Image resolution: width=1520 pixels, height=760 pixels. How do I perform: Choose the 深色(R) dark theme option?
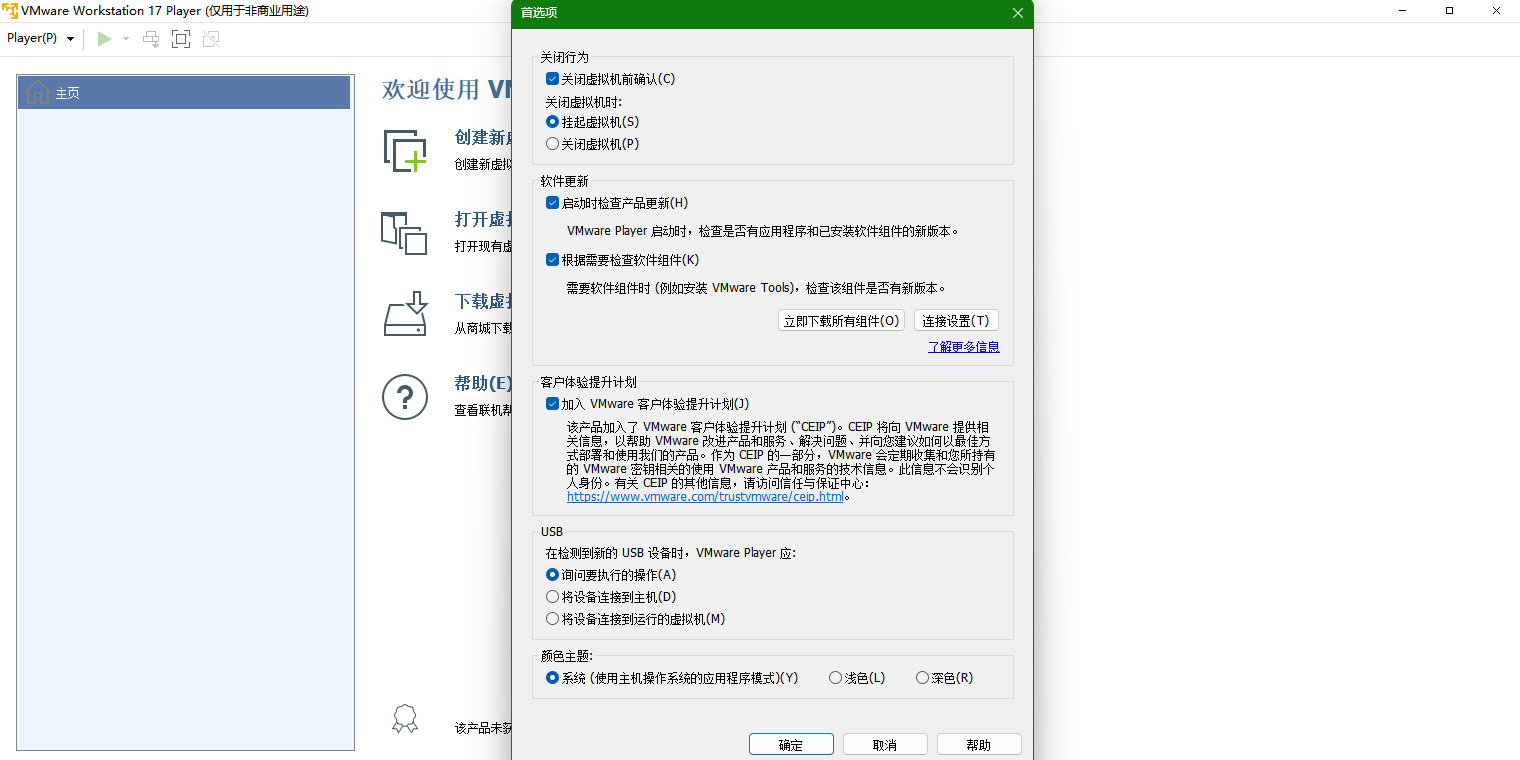922,678
